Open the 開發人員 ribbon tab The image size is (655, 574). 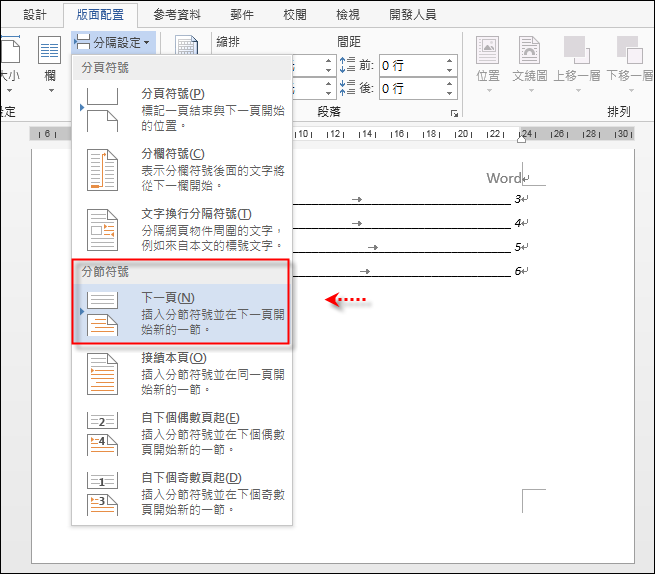pyautogui.click(x=413, y=15)
